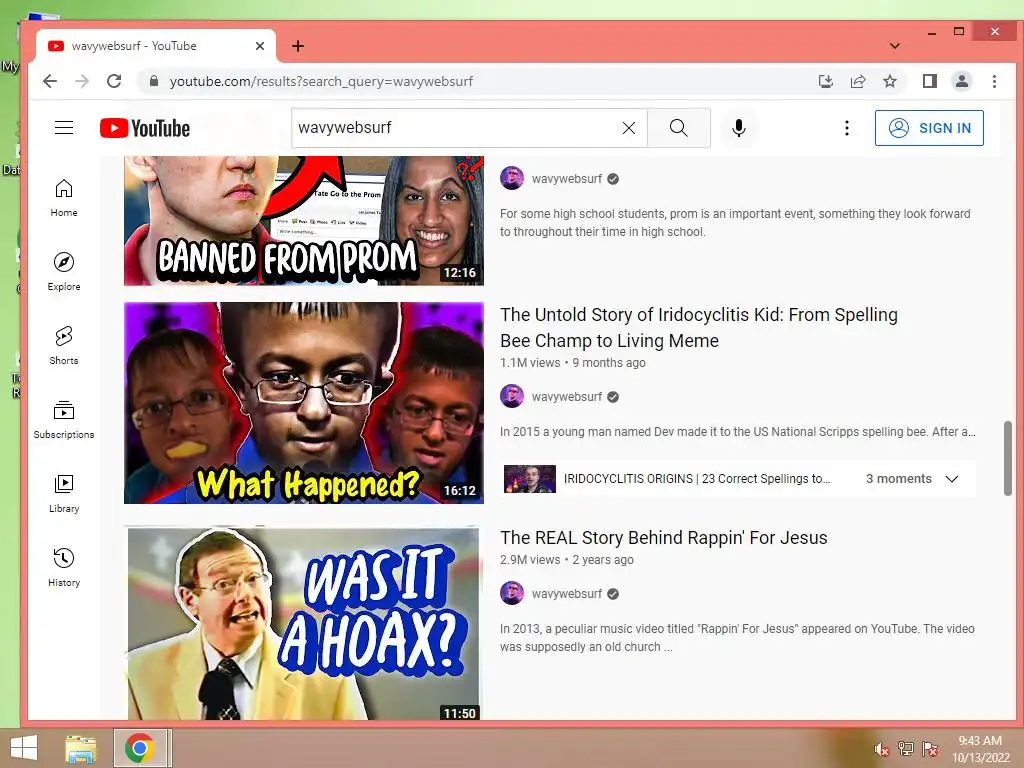Open the Was It A Hoax thumbnail
The height and width of the screenshot is (768, 1024).
(x=304, y=623)
